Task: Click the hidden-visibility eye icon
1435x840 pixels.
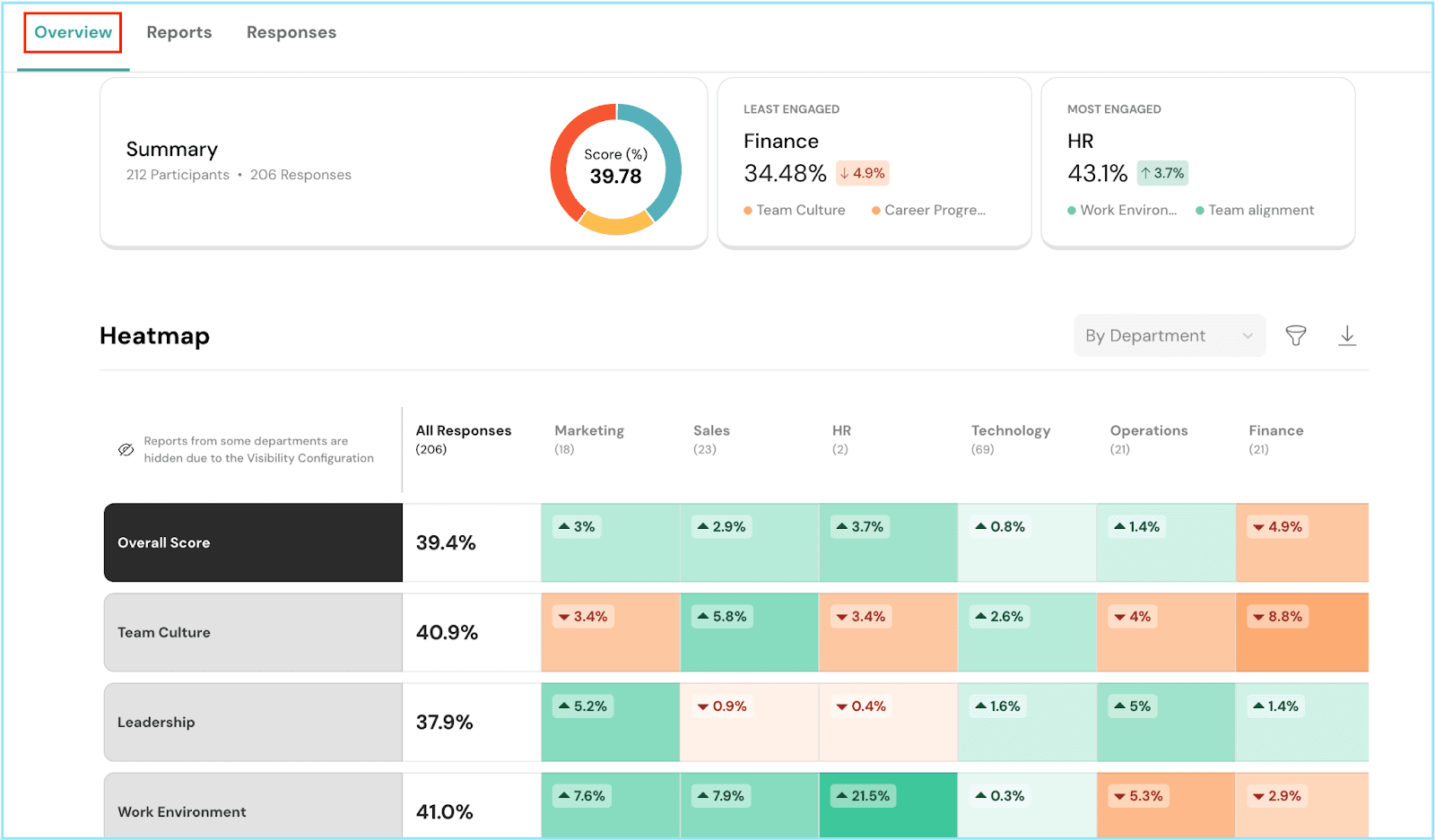Action: [x=126, y=449]
